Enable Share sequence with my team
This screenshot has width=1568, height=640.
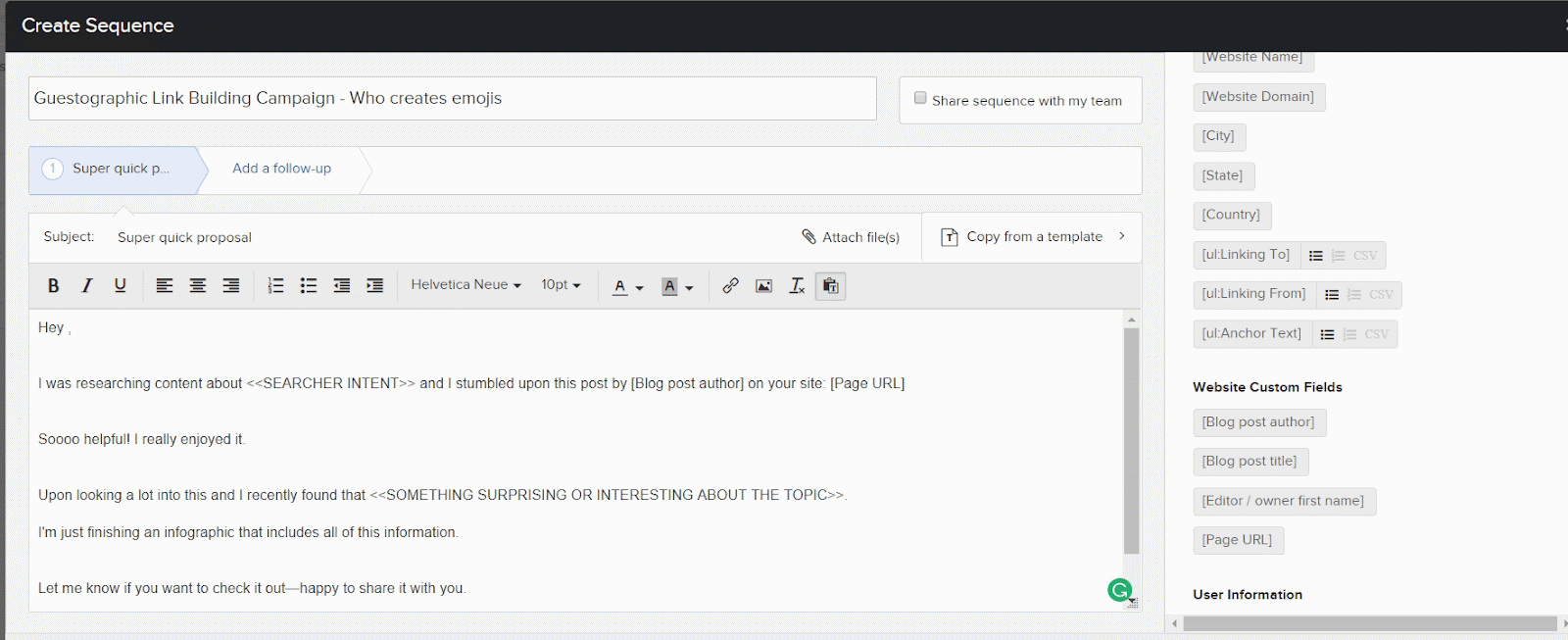[920, 98]
